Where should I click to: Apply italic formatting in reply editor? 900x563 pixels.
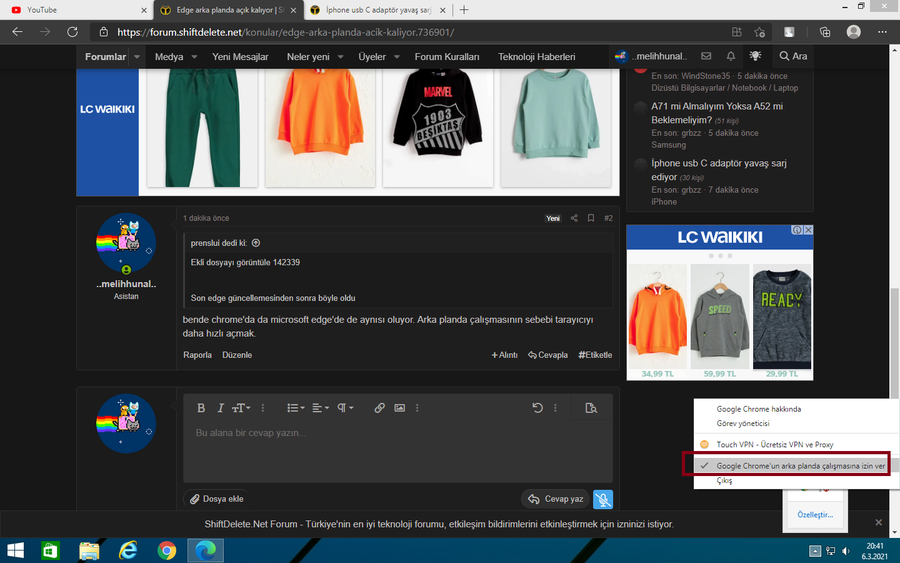[x=220, y=408]
